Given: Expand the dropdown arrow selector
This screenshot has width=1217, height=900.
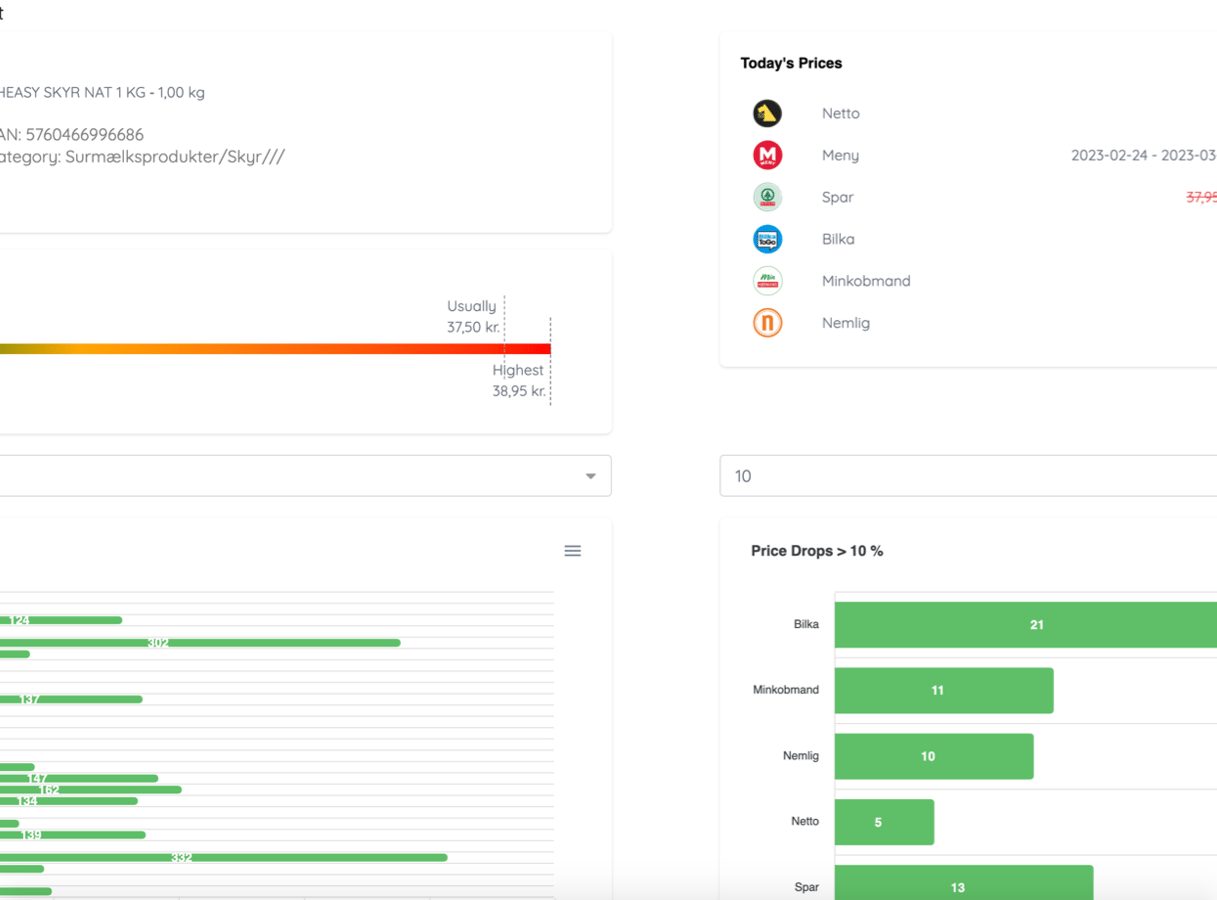Looking at the screenshot, I should point(590,476).
